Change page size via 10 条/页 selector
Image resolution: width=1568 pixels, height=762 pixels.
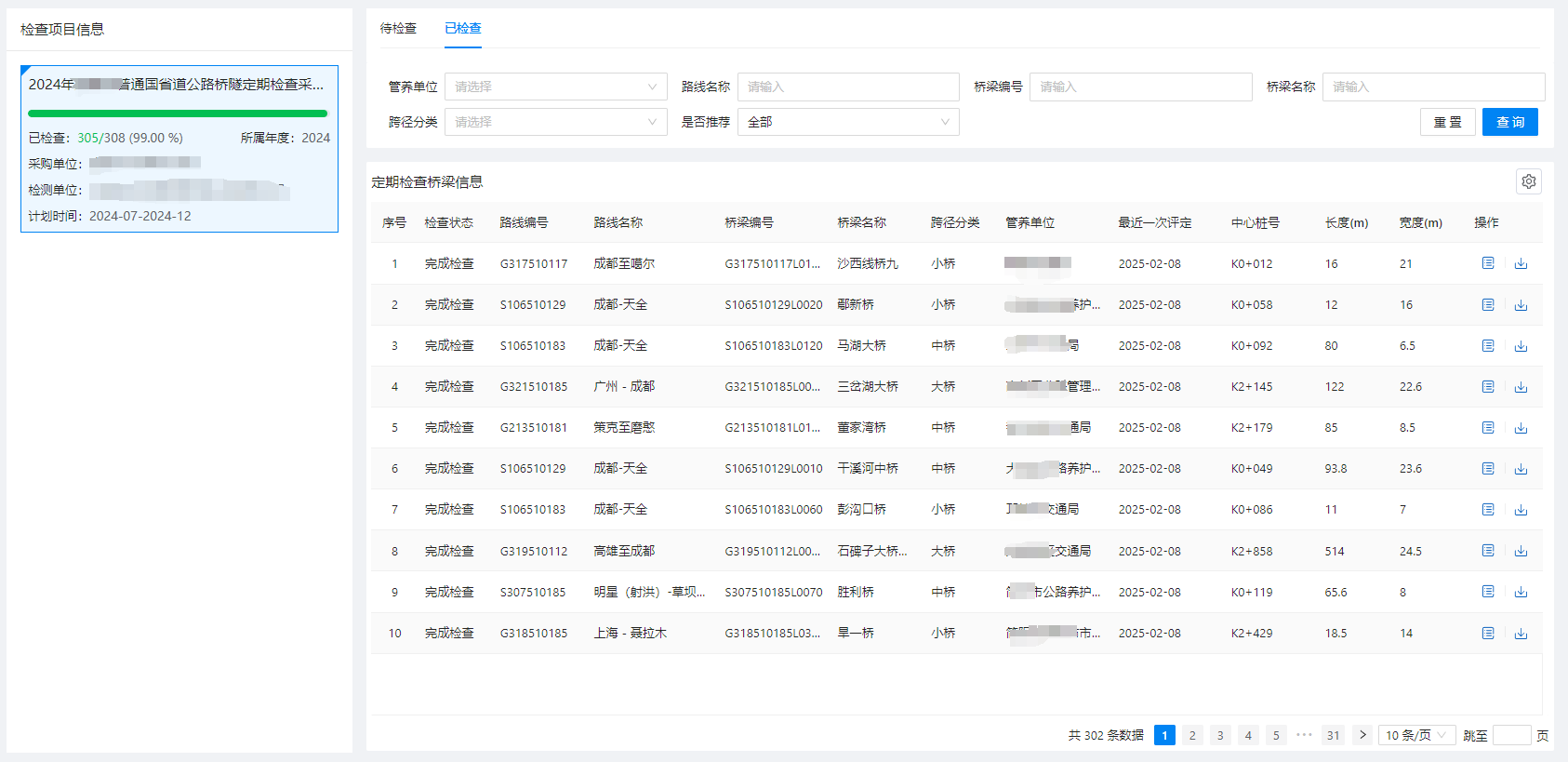pyautogui.click(x=1416, y=735)
